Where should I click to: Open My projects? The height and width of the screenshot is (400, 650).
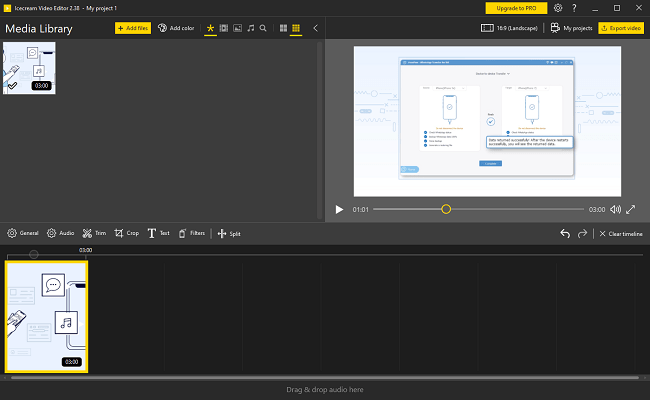(571, 28)
